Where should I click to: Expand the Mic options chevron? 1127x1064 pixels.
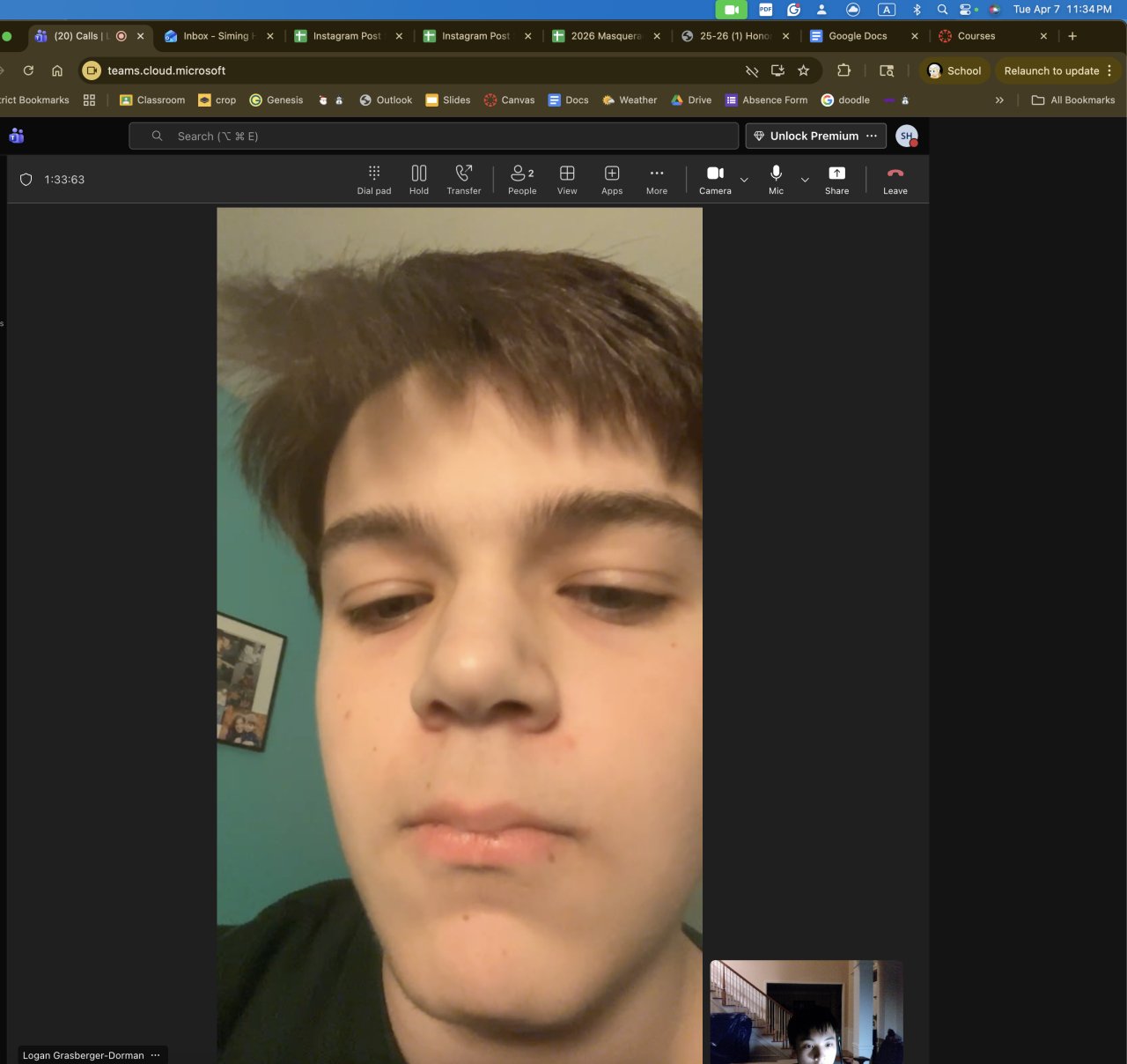click(805, 180)
